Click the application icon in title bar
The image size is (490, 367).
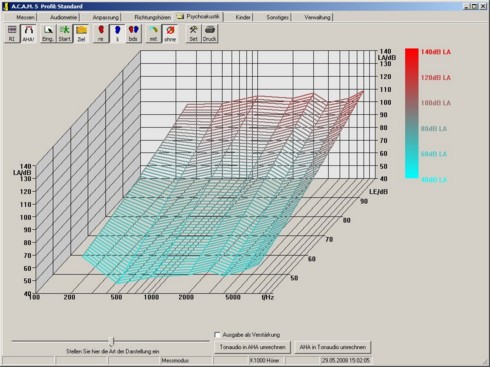click(6, 6)
